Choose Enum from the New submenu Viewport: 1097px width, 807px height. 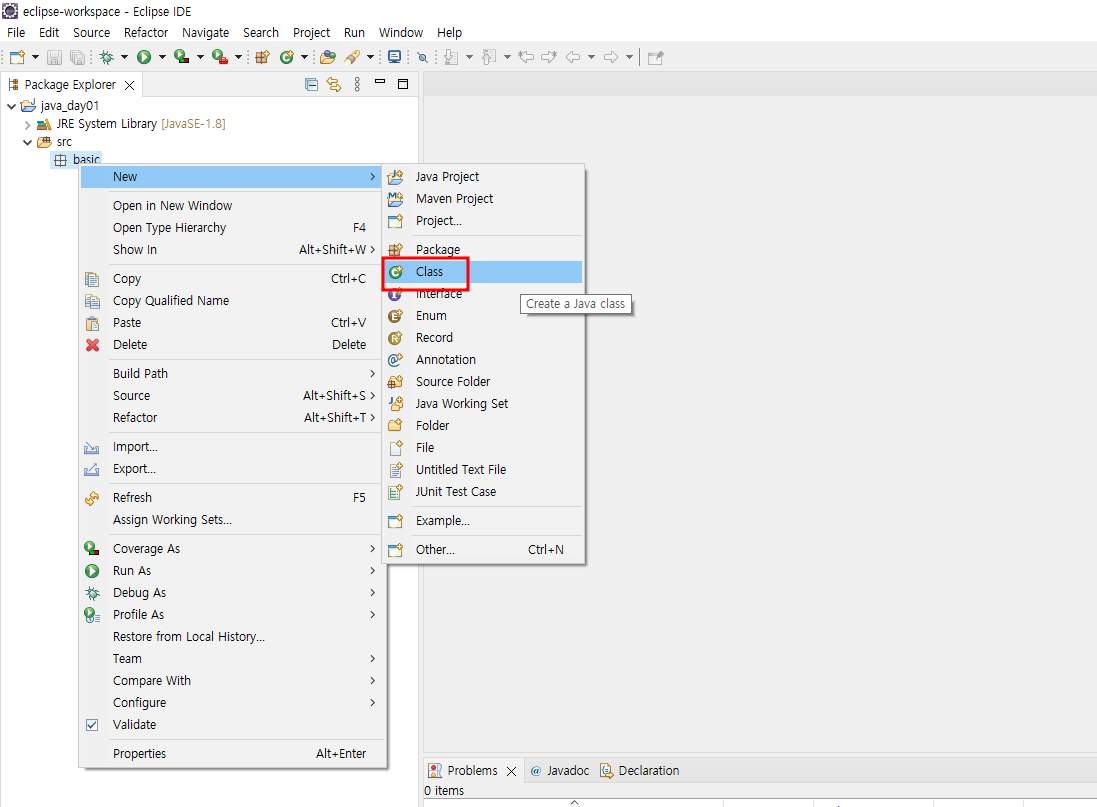point(484,316)
